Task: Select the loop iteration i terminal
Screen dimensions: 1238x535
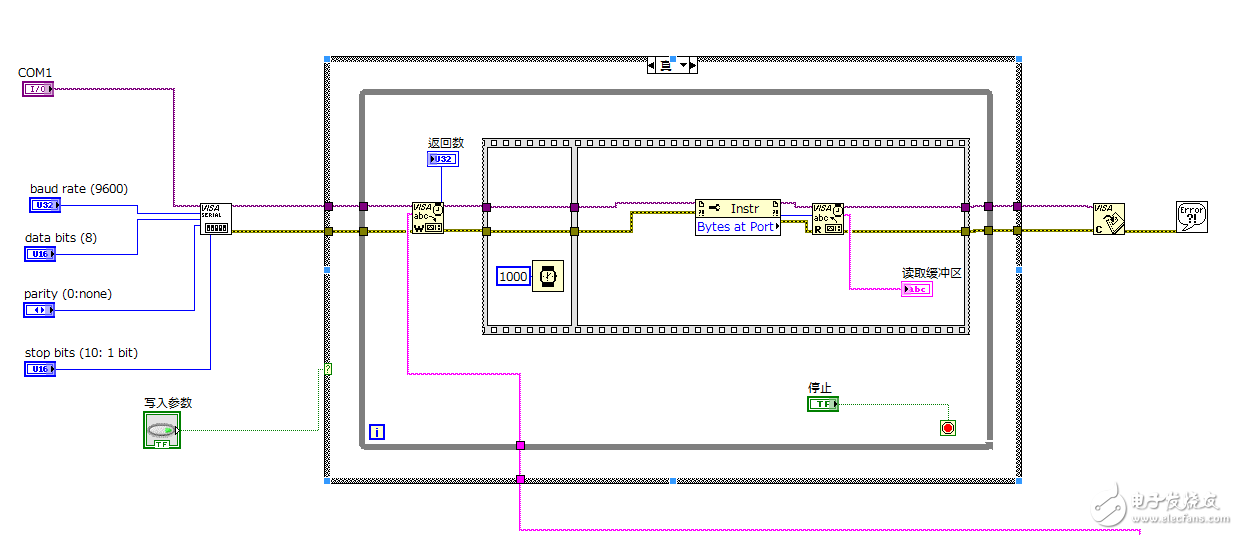Action: (377, 432)
